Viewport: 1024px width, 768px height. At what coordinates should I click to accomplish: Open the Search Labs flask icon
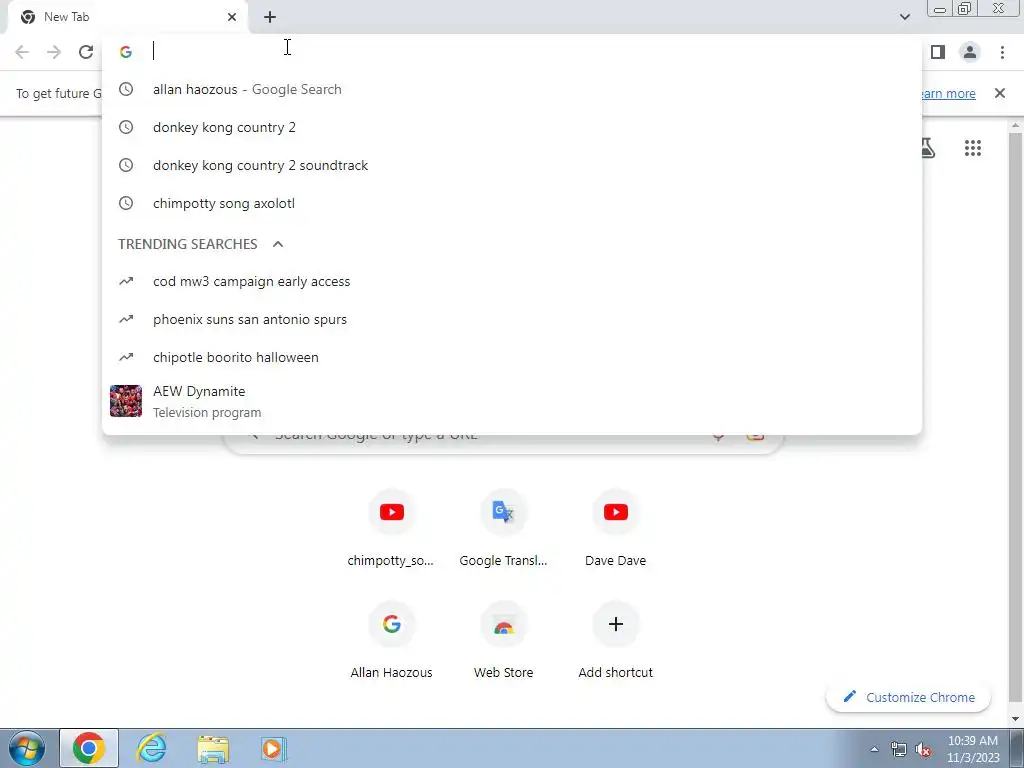[927, 148]
